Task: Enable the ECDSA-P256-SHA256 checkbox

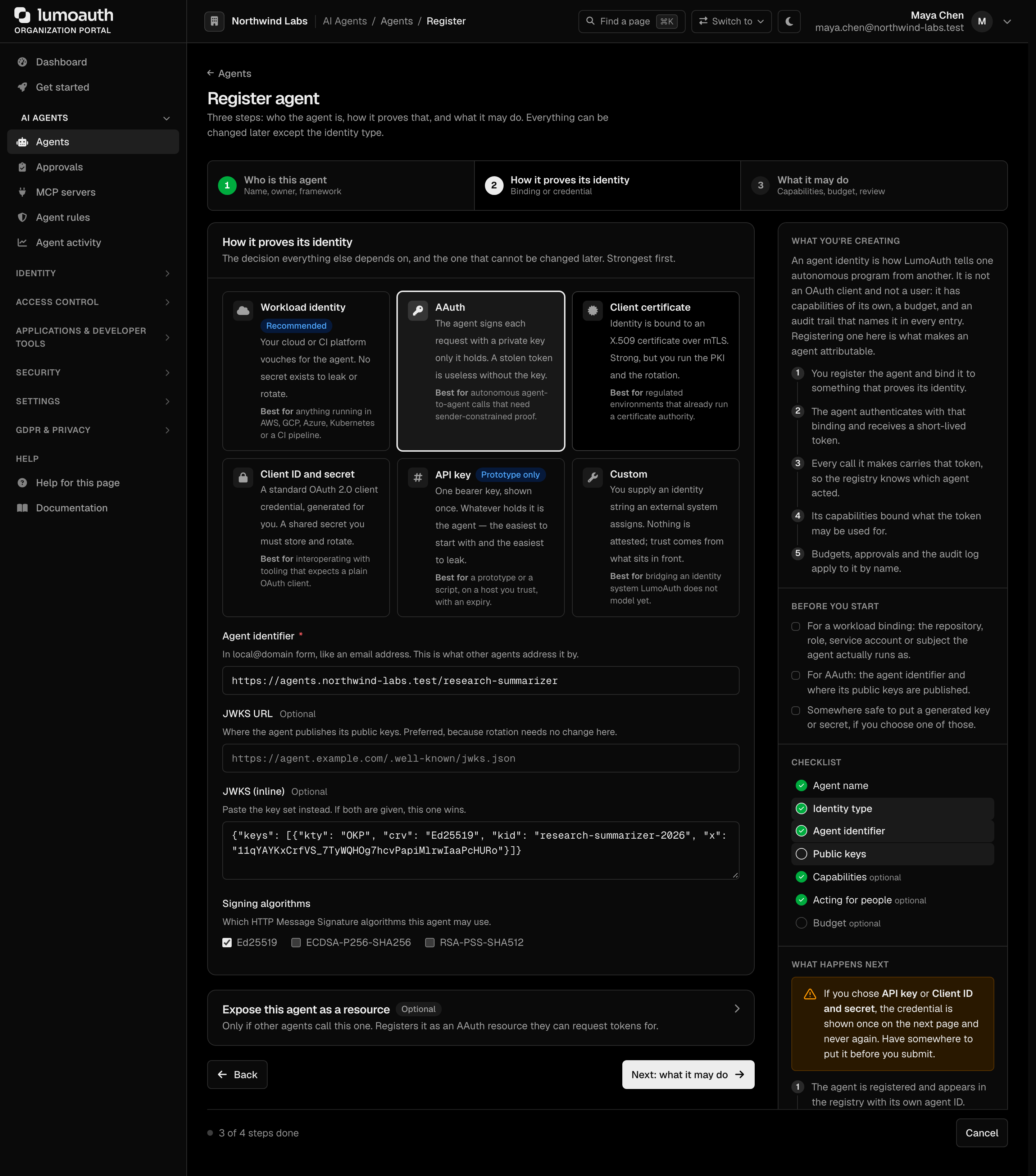Action: pos(296,942)
